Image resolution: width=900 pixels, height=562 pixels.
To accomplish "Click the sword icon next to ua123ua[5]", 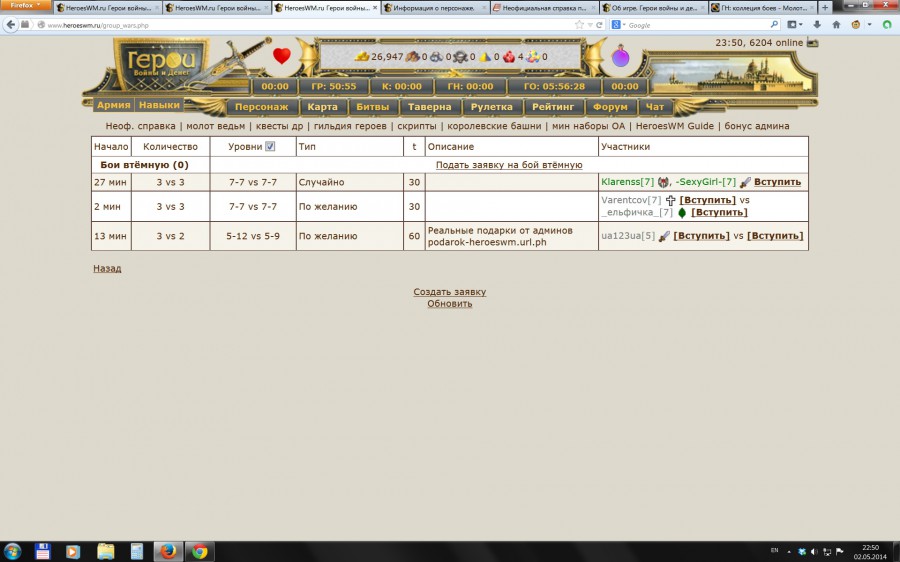I will 664,236.
